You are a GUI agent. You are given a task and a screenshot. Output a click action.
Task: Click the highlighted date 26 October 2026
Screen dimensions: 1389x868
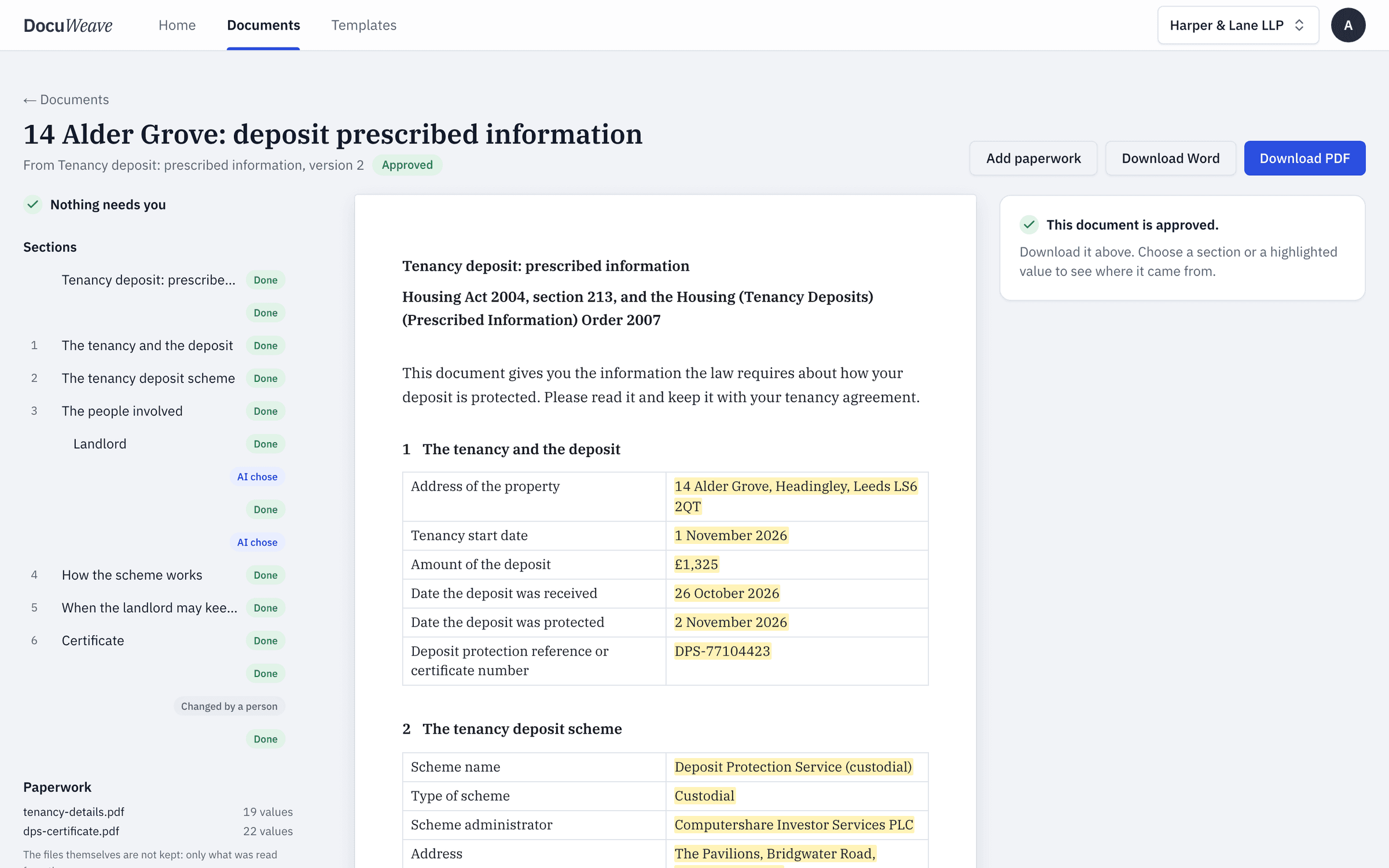point(727,593)
